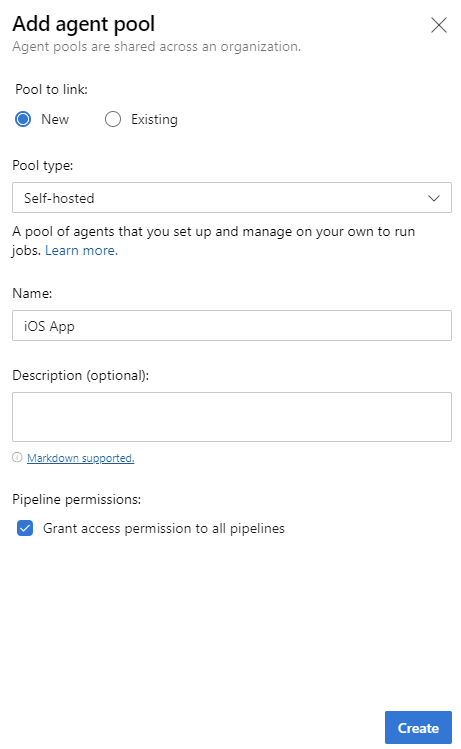Open the Learn more link
This screenshot has height=749, width=461.
pos(81,250)
